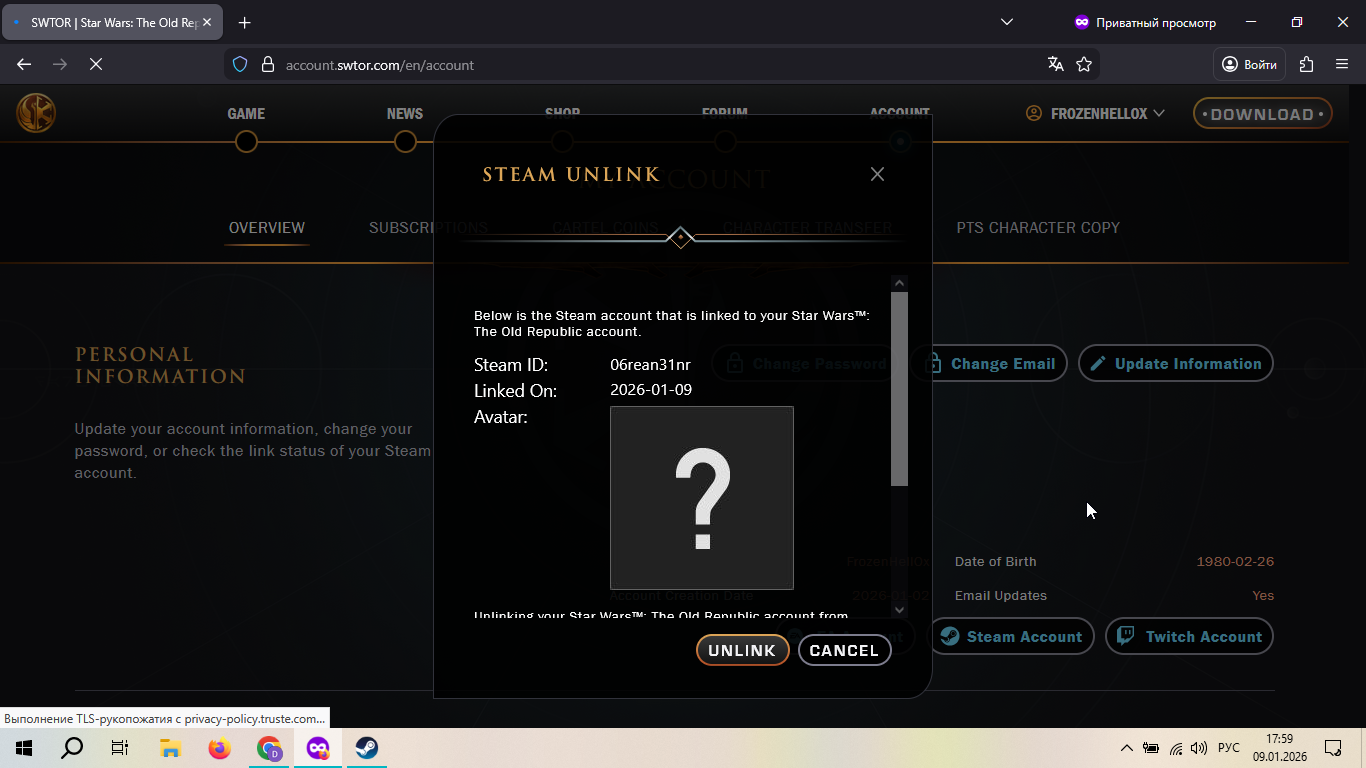Image resolution: width=1366 pixels, height=768 pixels.
Task: Click the dialog scrollbar up arrow
Action: tap(899, 283)
